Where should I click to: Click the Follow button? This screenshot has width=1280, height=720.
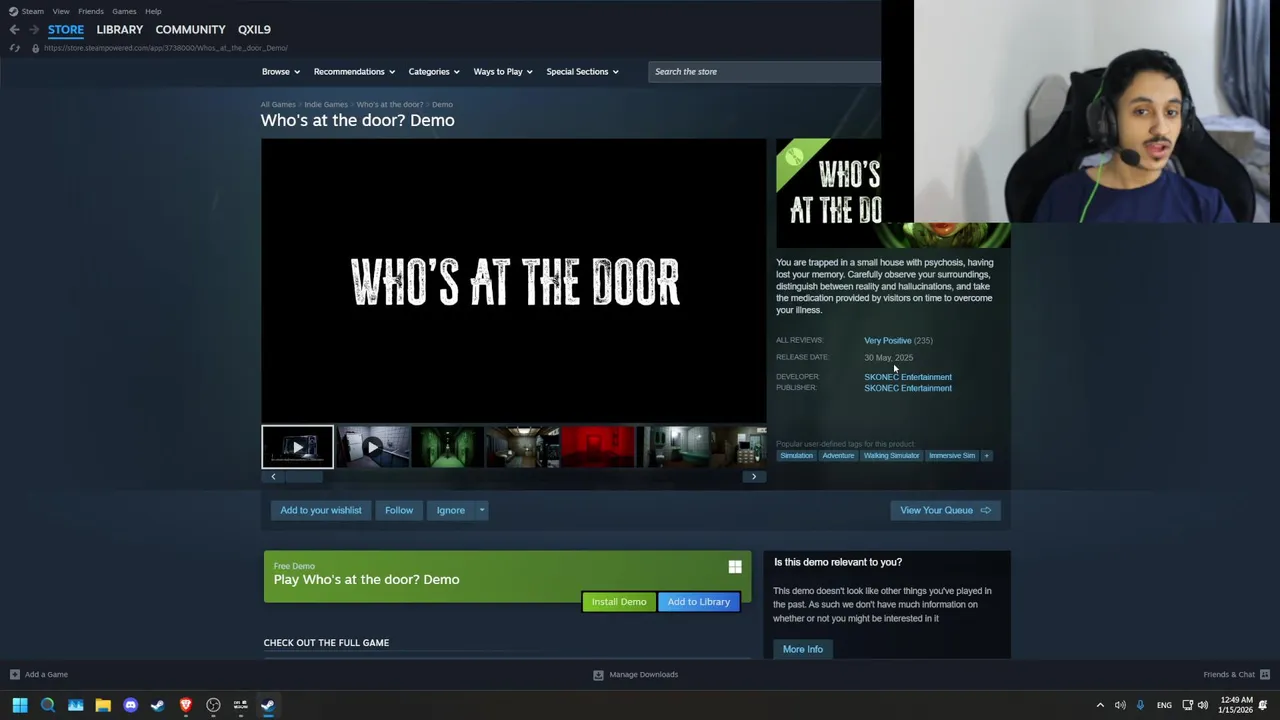point(399,510)
